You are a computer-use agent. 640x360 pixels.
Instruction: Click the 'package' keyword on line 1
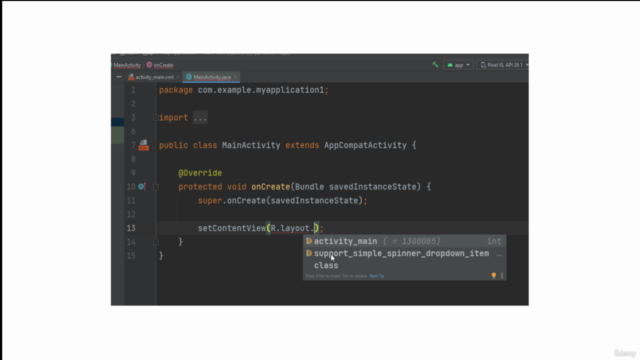tap(176, 90)
